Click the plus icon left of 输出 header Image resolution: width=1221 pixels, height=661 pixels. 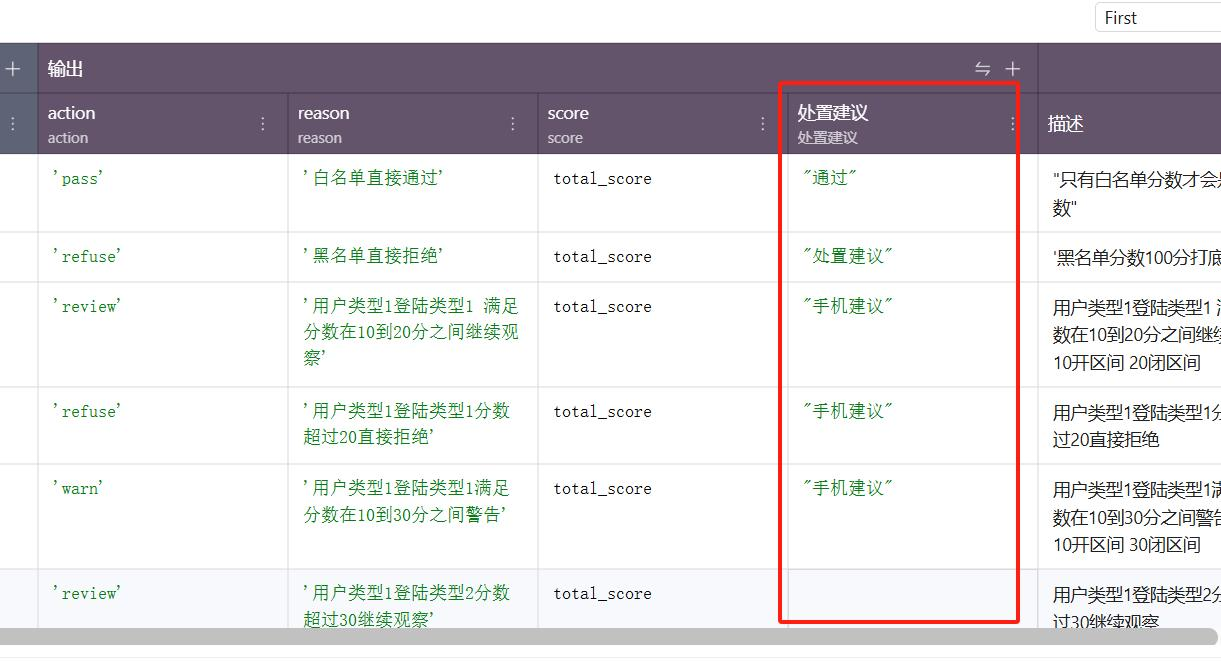pyautogui.click(x=13, y=69)
